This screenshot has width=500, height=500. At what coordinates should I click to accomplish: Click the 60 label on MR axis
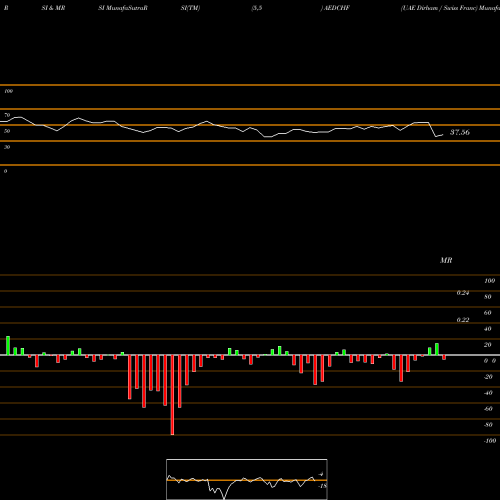[488, 313]
